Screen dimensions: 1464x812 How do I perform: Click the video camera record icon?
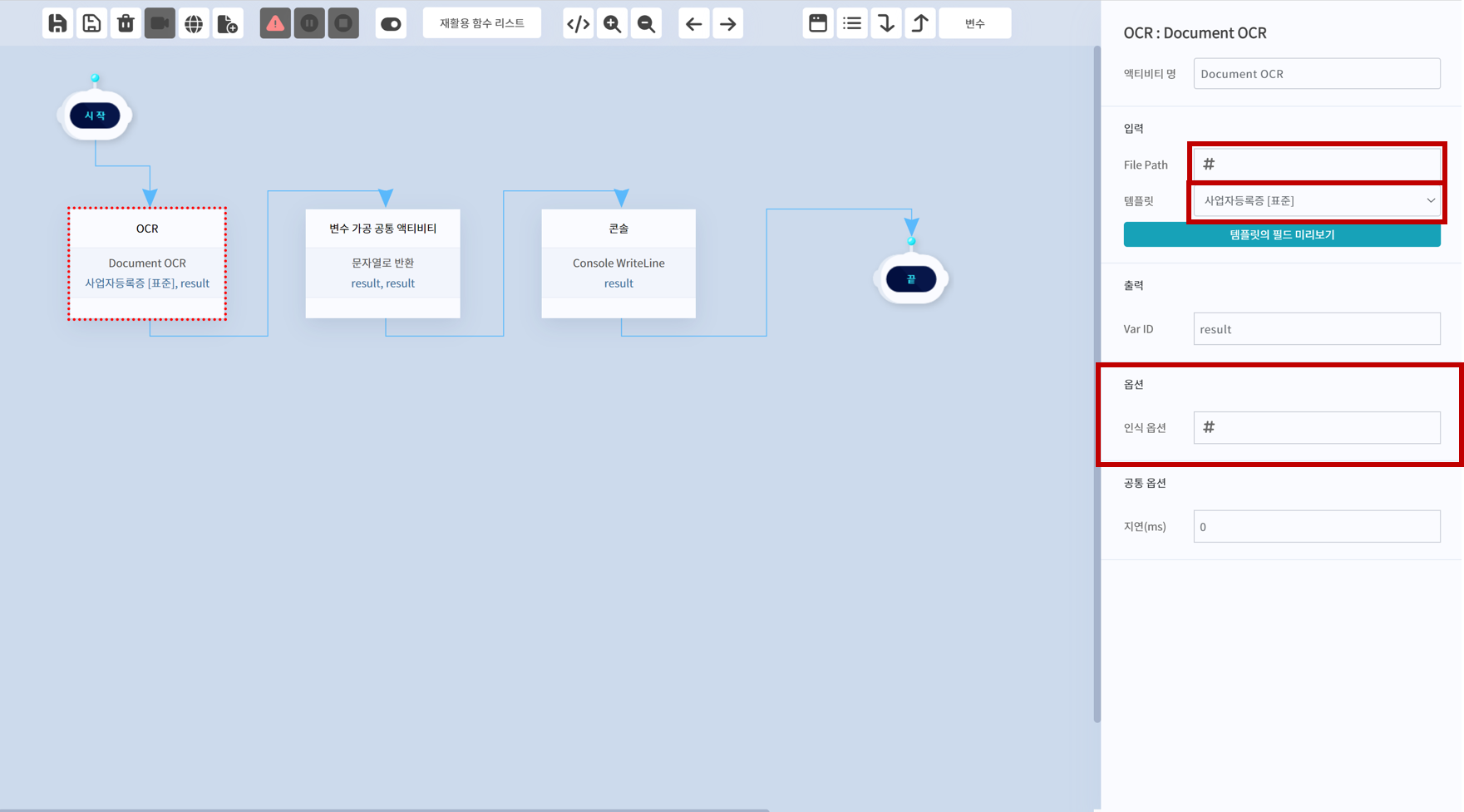click(x=160, y=23)
